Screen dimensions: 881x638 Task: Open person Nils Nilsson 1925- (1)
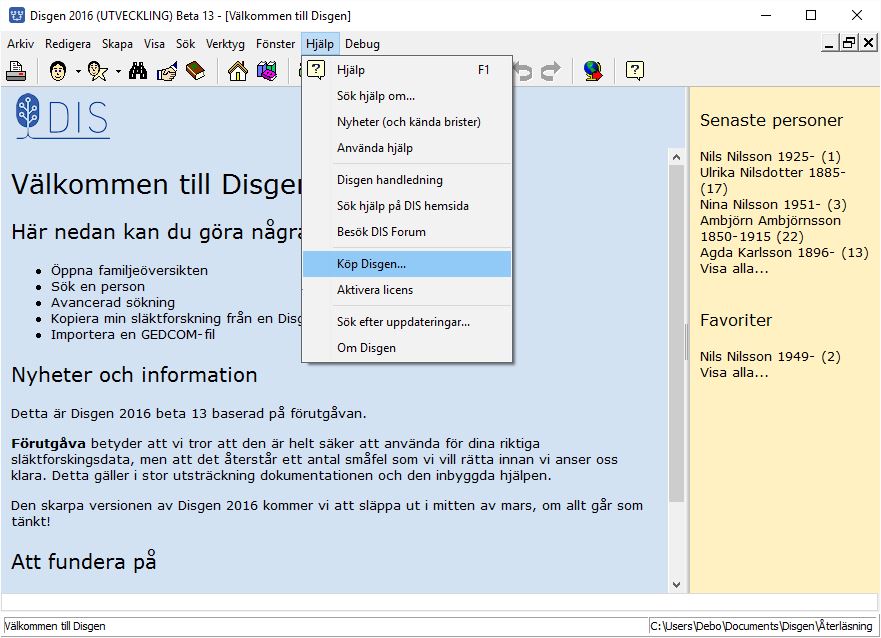click(770, 156)
